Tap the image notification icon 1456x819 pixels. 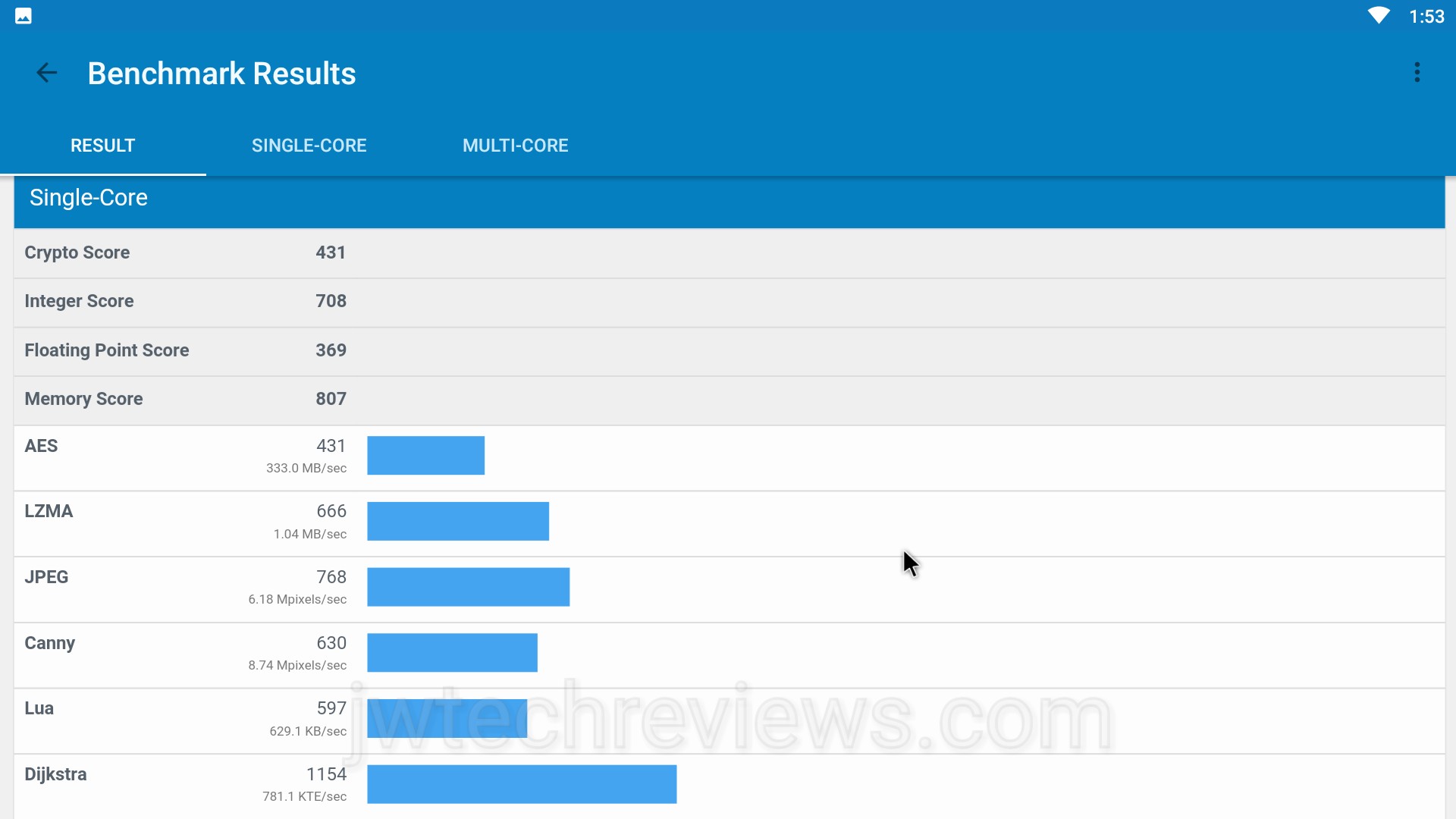tap(24, 16)
